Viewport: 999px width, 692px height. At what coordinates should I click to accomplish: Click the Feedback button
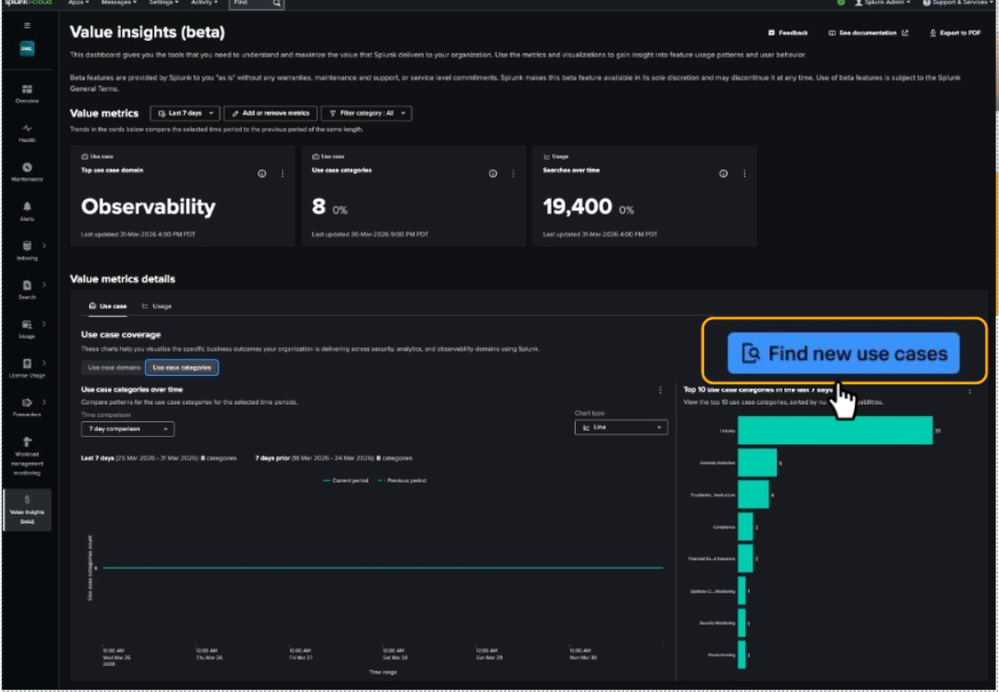788,33
